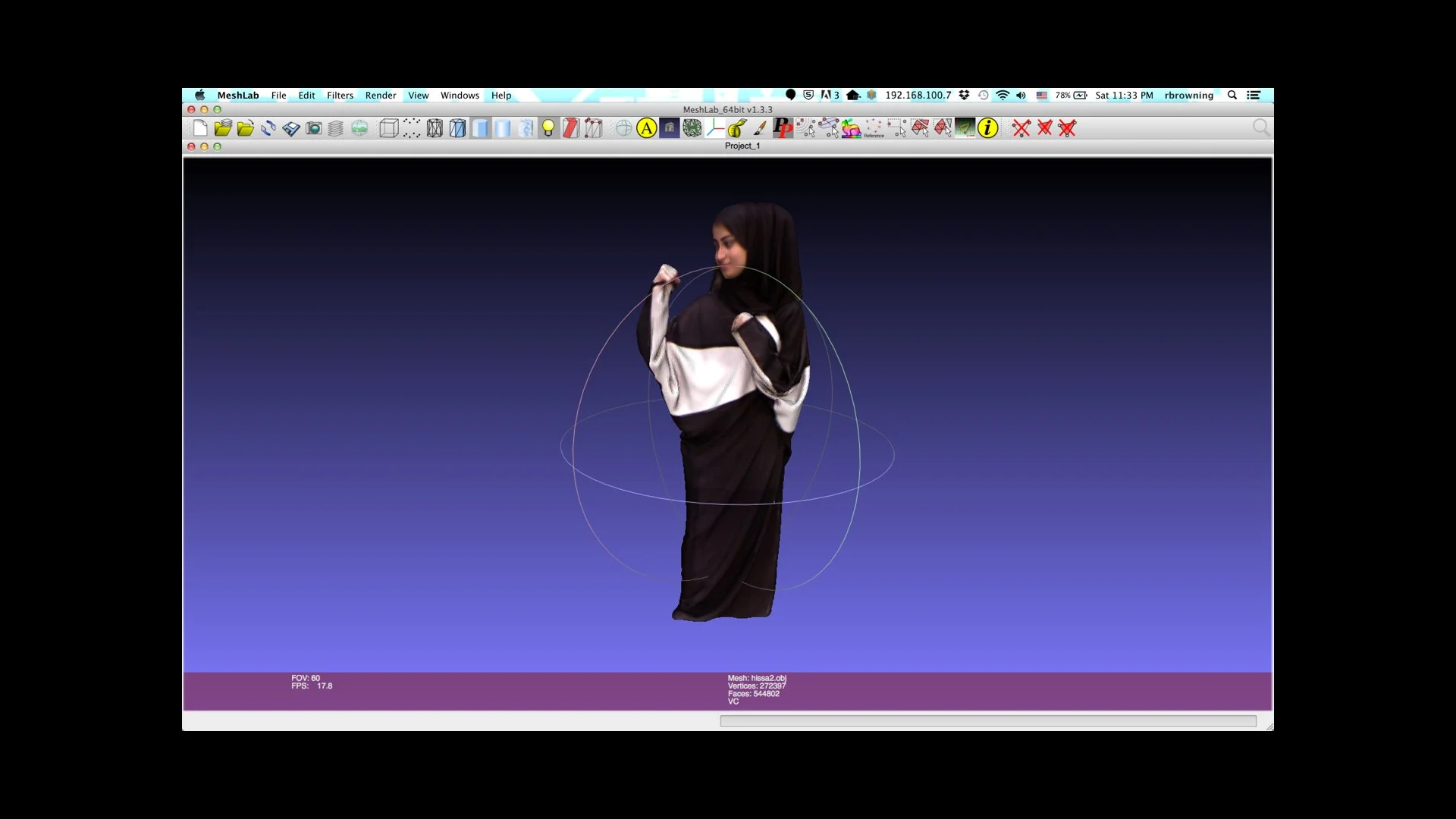Viewport: 1456px width, 819px height.
Task: Select the Z-painting brush tool
Action: point(760,128)
